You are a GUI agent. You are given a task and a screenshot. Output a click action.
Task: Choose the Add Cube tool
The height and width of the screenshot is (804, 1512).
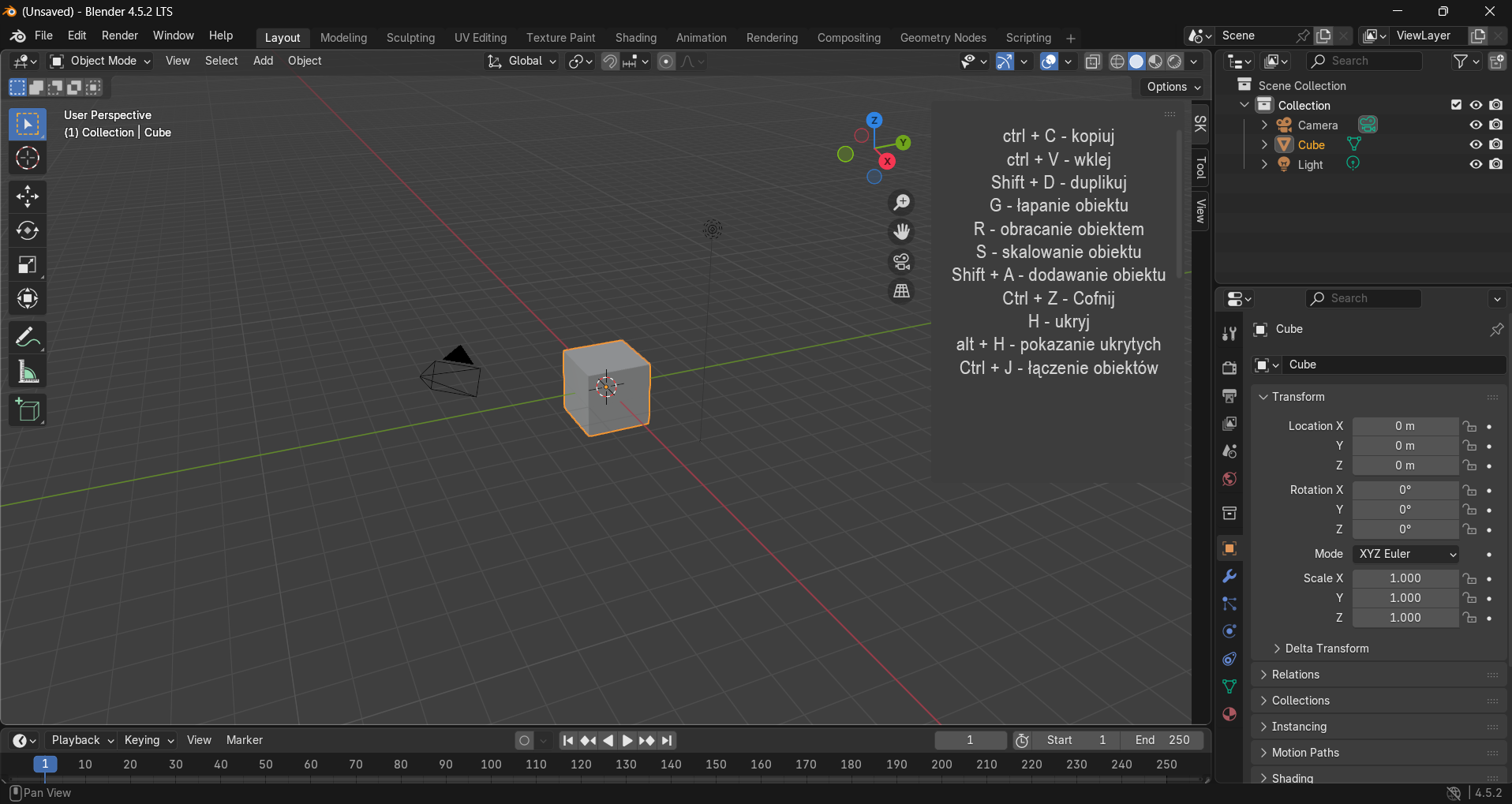tap(28, 410)
